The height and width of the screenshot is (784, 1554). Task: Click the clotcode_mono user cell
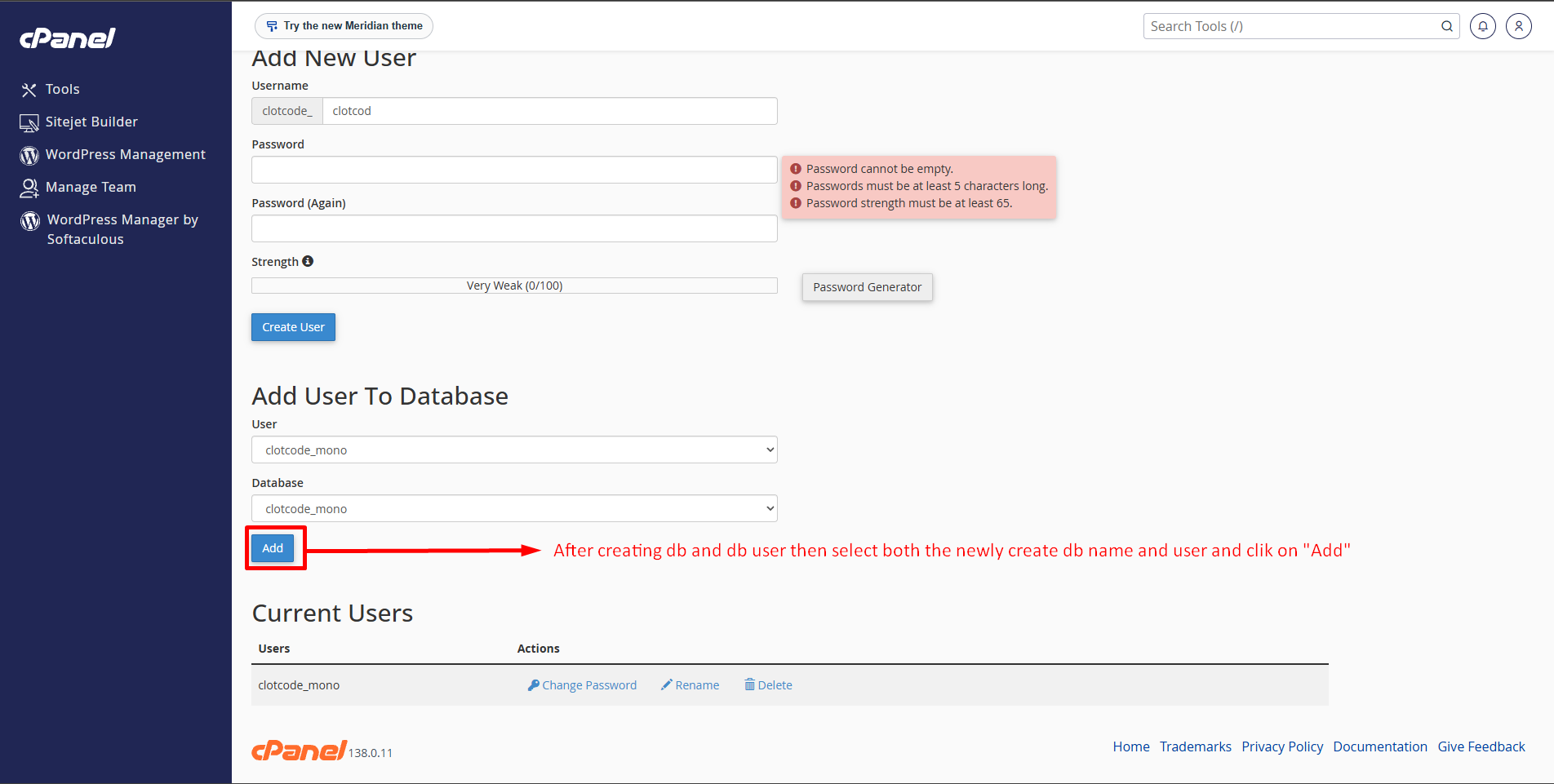pyautogui.click(x=299, y=685)
